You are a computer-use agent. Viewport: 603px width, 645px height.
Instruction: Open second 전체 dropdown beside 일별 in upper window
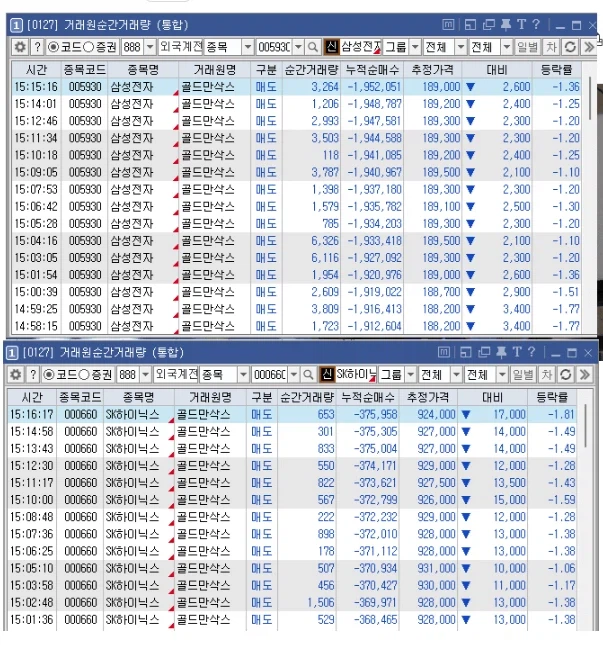pos(507,47)
